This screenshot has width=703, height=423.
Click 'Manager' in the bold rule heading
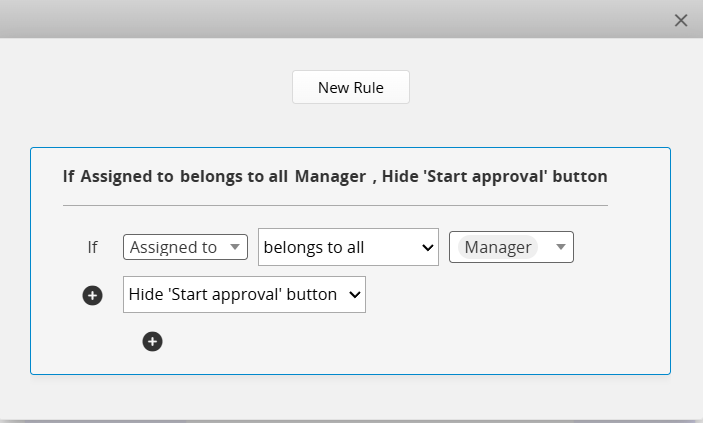tap(330, 176)
